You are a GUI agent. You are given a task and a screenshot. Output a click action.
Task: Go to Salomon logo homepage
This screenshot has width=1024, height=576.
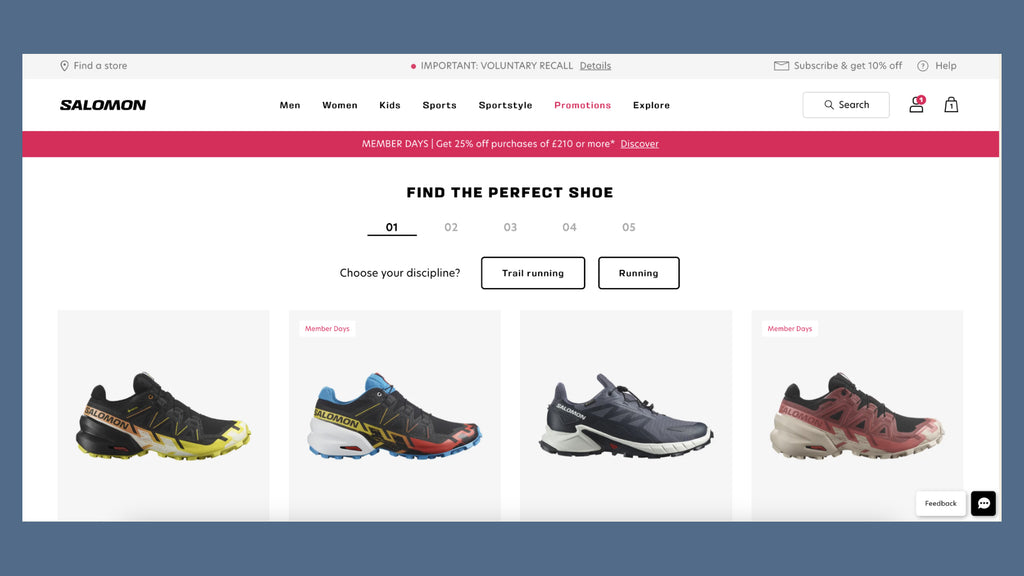click(x=103, y=104)
